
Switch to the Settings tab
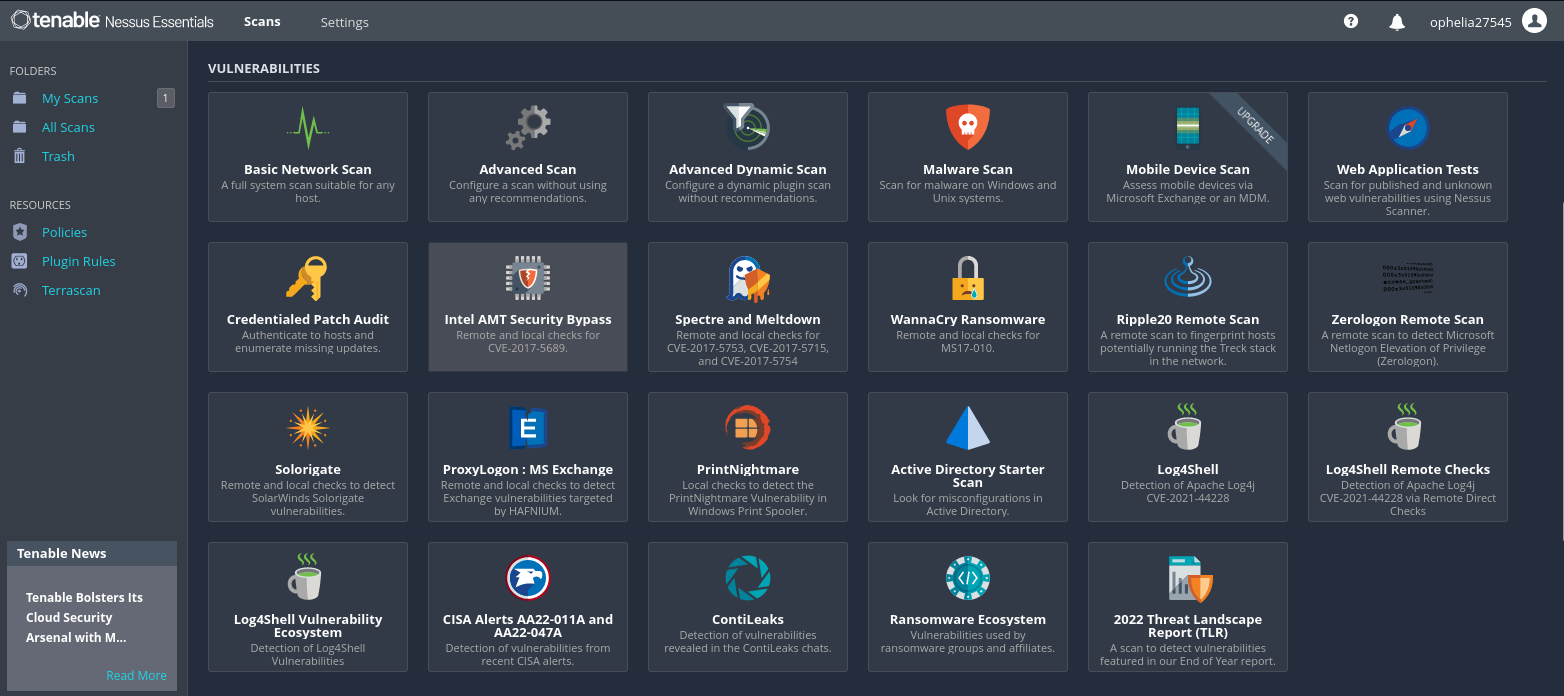[344, 22]
